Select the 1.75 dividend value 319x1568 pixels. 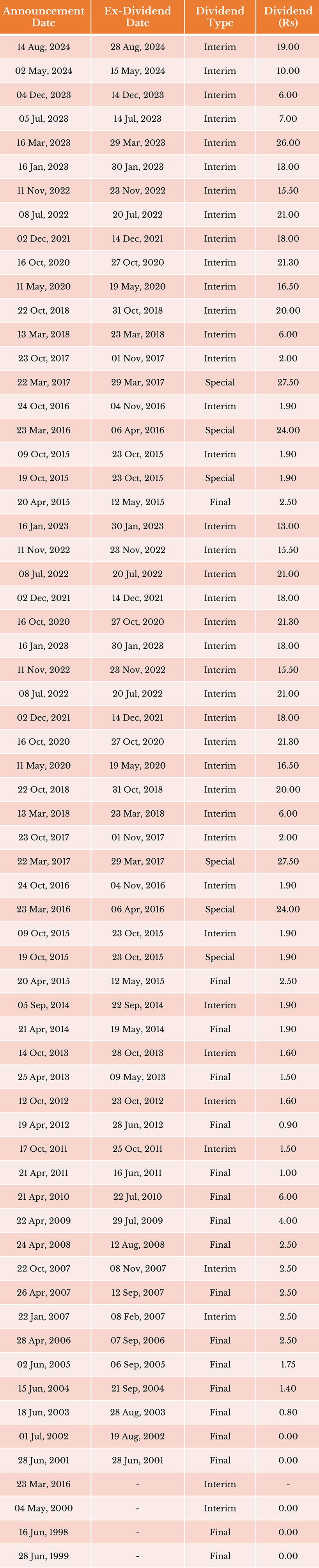coord(288,1364)
